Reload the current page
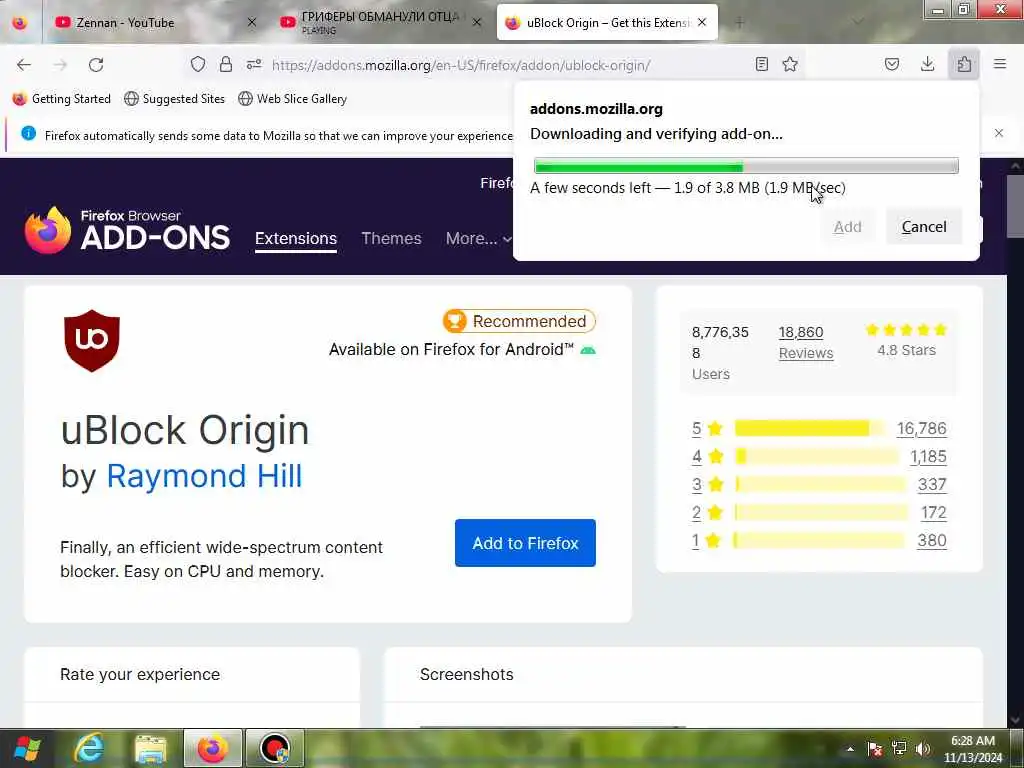Image resolution: width=1024 pixels, height=768 pixels. point(96,65)
